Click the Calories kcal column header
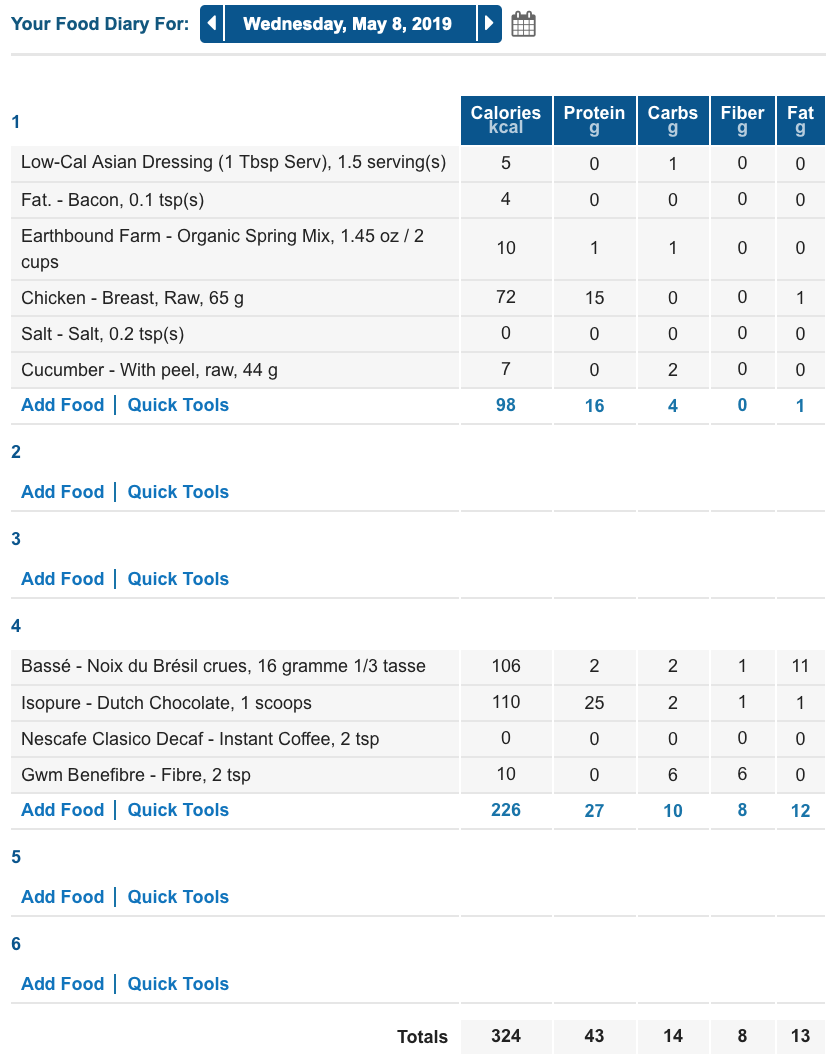This screenshot has width=826, height=1054. tap(506, 120)
